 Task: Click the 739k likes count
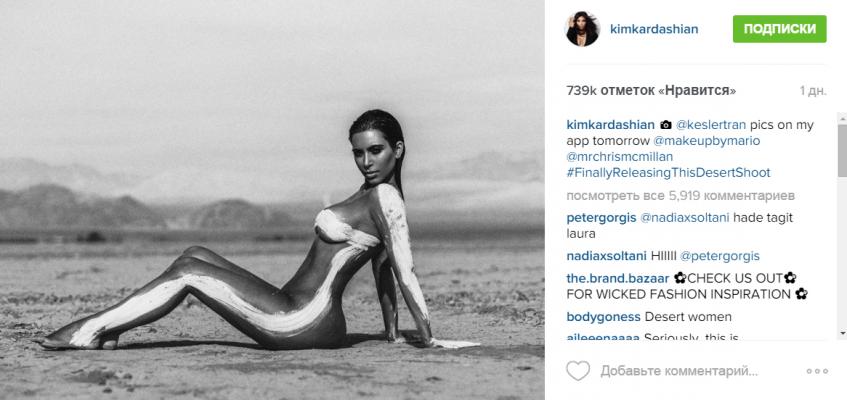[x=651, y=91]
